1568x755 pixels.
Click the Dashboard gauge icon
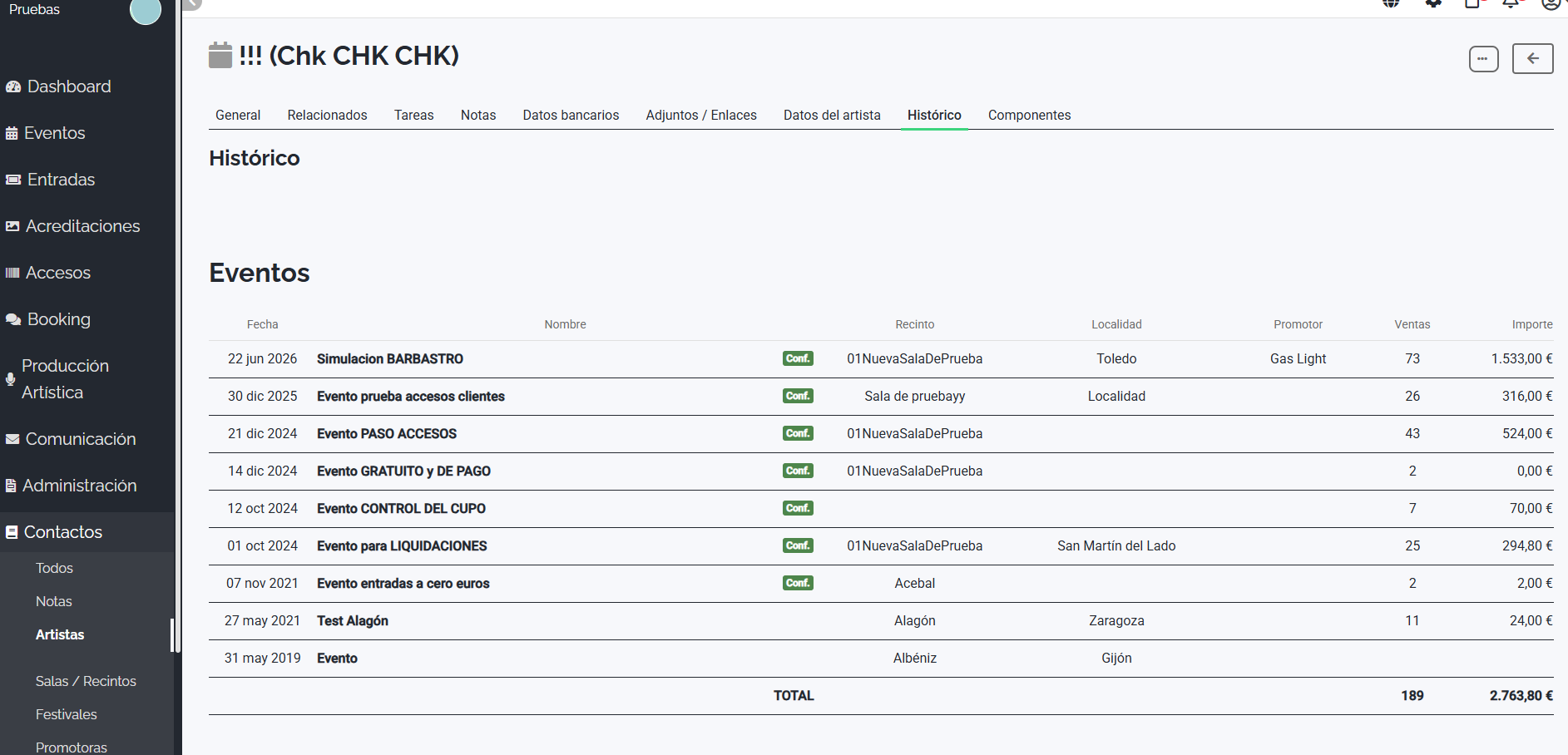click(13, 86)
